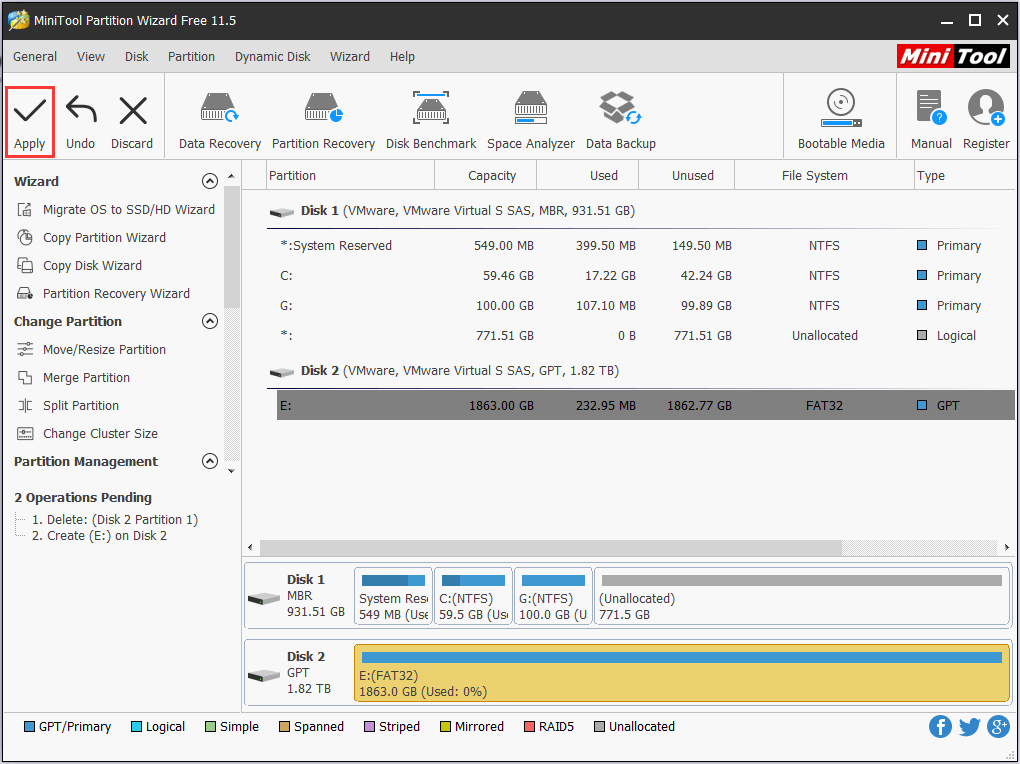Select Disk 2 header in partition list
Screen dimensions: 1020x764
pyautogui.click(x=444, y=371)
